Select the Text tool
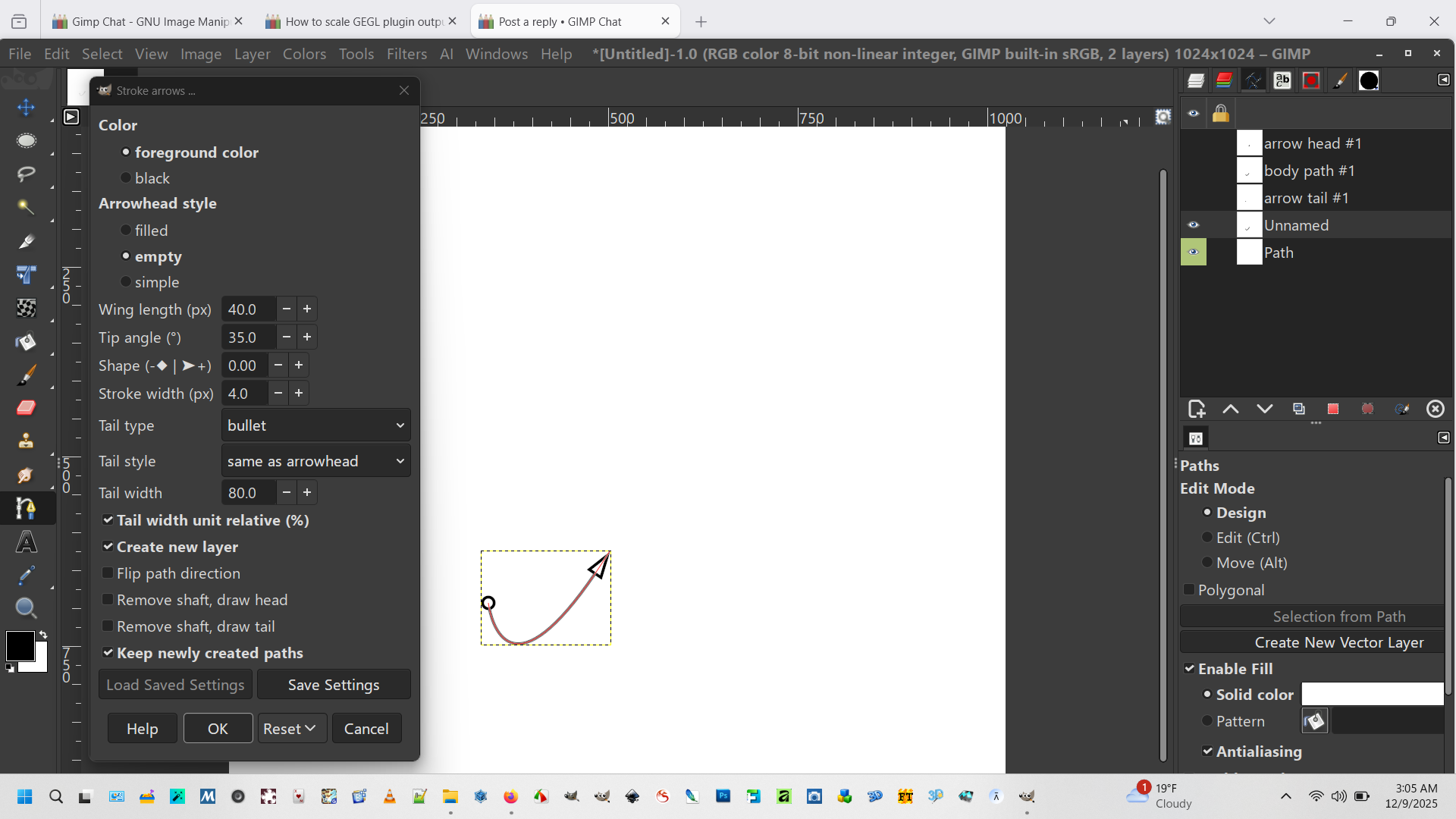Viewport: 1456px width, 819px height. coord(26,542)
